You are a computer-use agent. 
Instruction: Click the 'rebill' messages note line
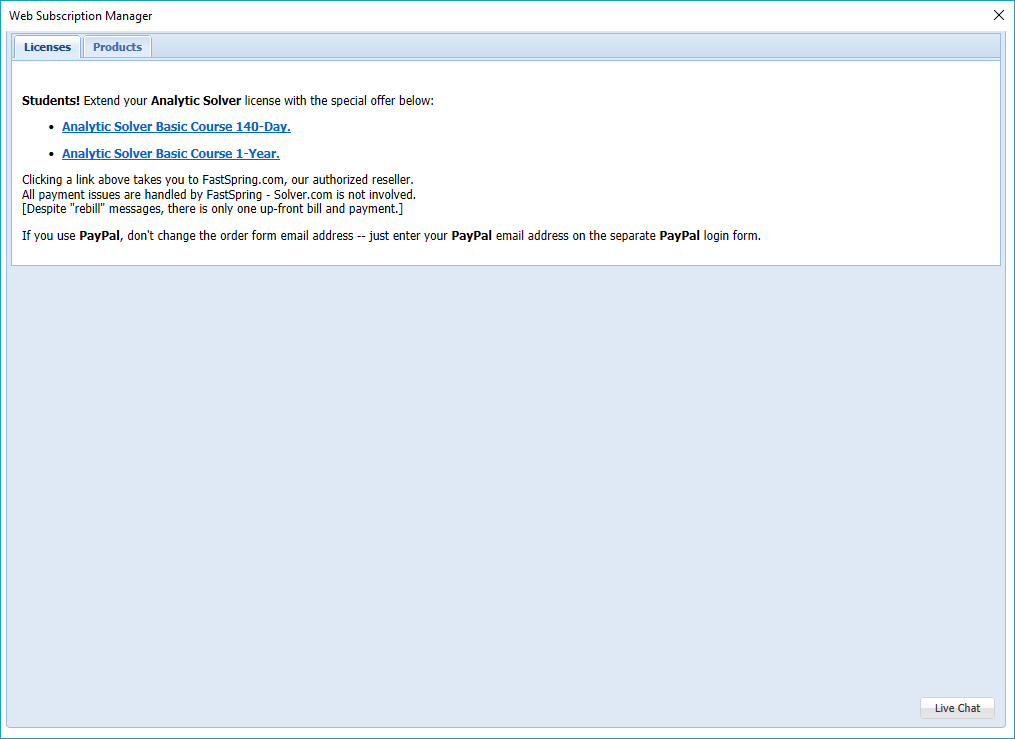212,208
